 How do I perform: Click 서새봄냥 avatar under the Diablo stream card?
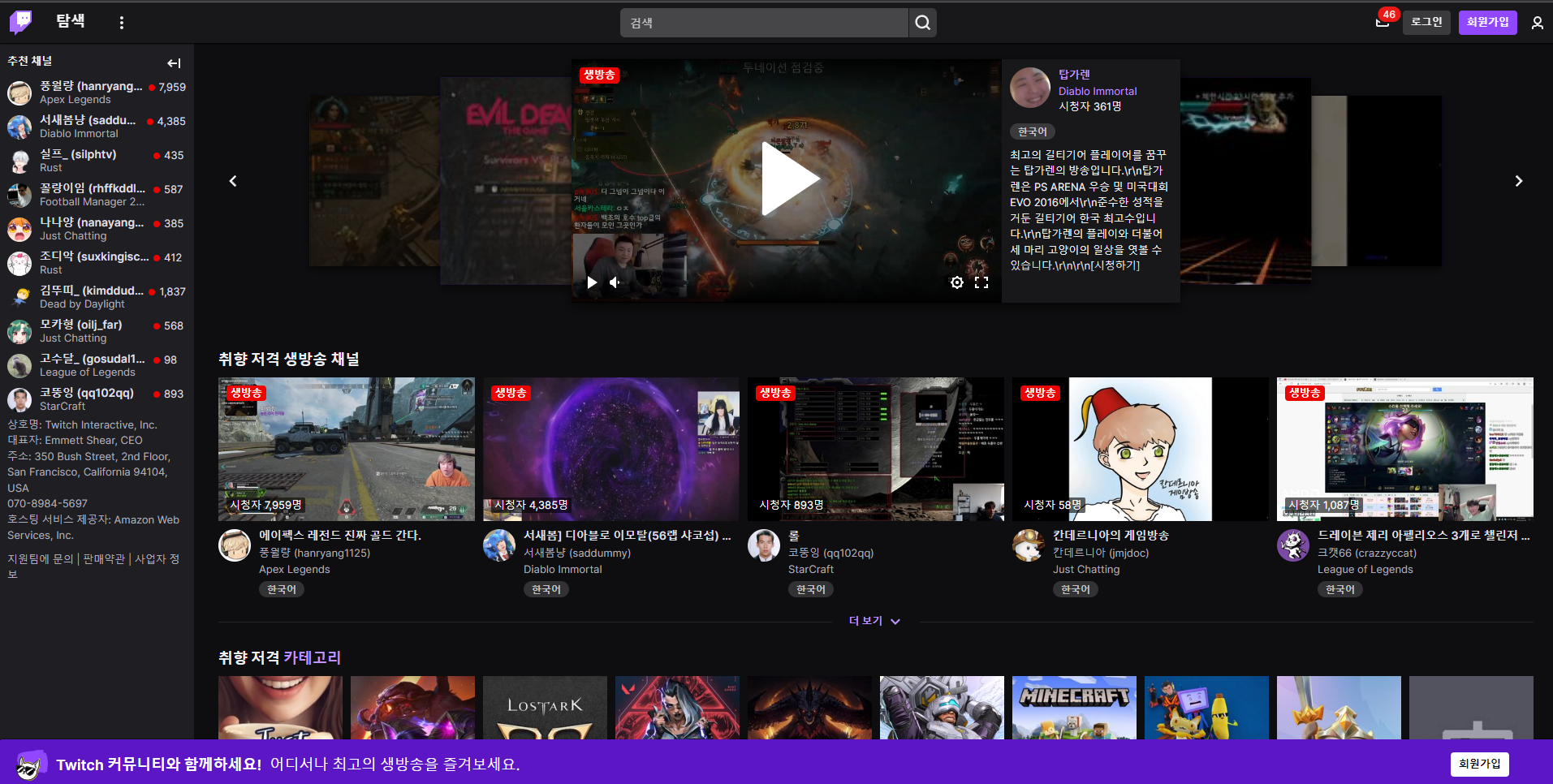pyautogui.click(x=499, y=545)
